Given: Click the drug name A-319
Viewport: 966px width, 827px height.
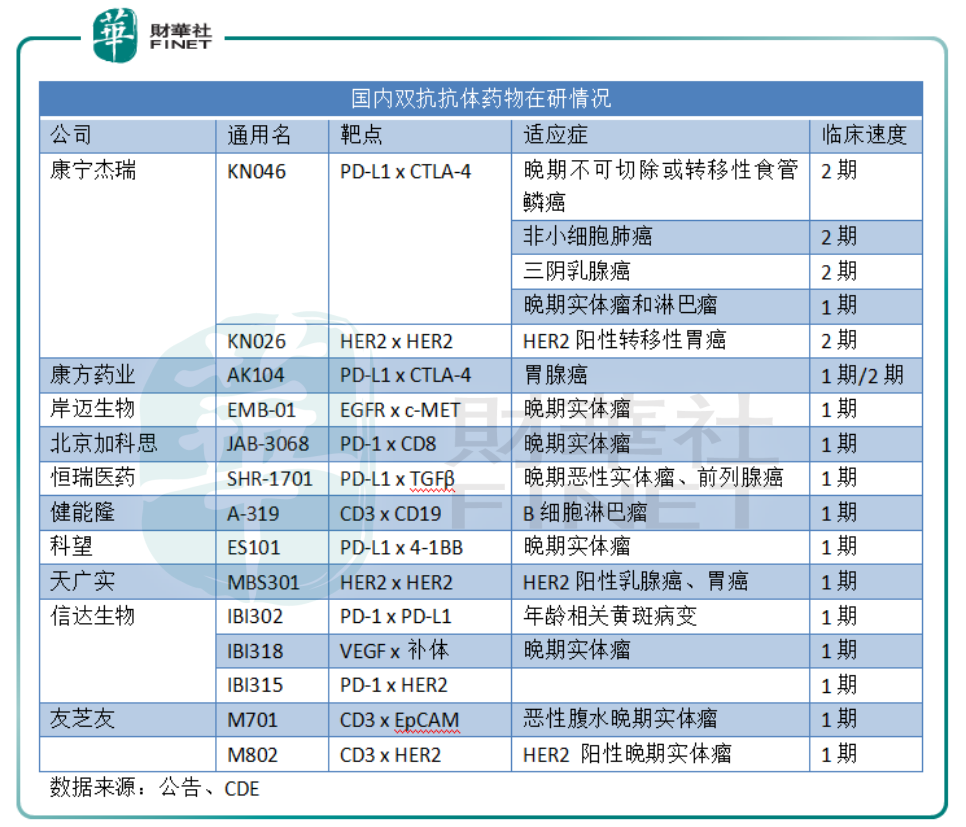Looking at the screenshot, I should click(x=253, y=514).
